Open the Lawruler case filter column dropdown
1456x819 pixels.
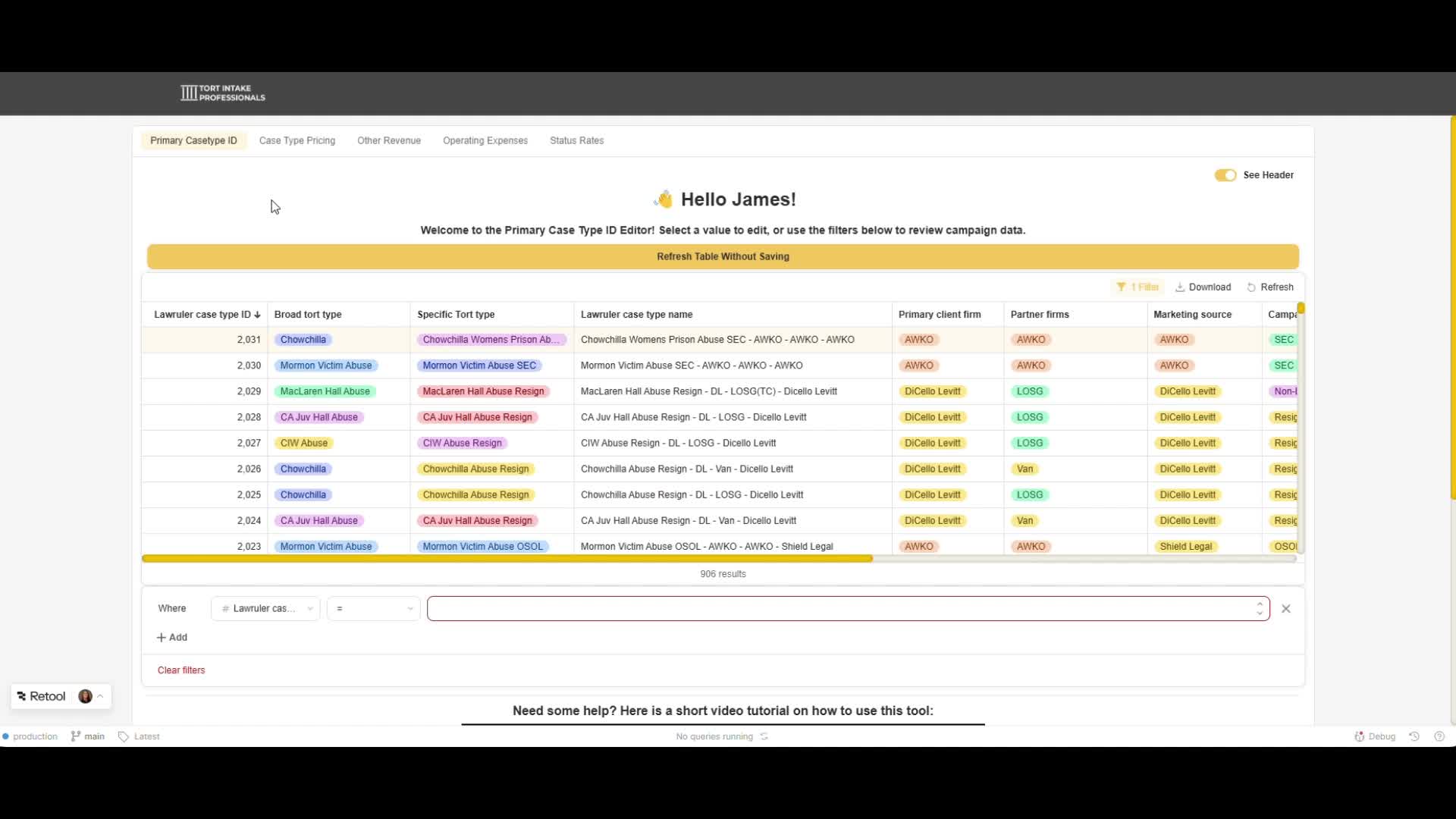point(265,609)
